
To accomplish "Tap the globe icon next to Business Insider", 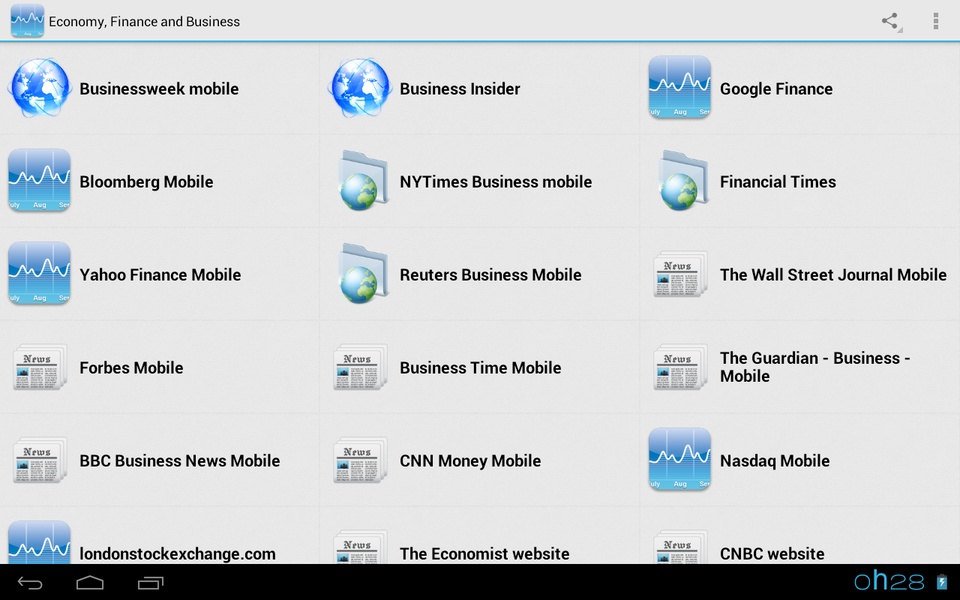I will [360, 88].
